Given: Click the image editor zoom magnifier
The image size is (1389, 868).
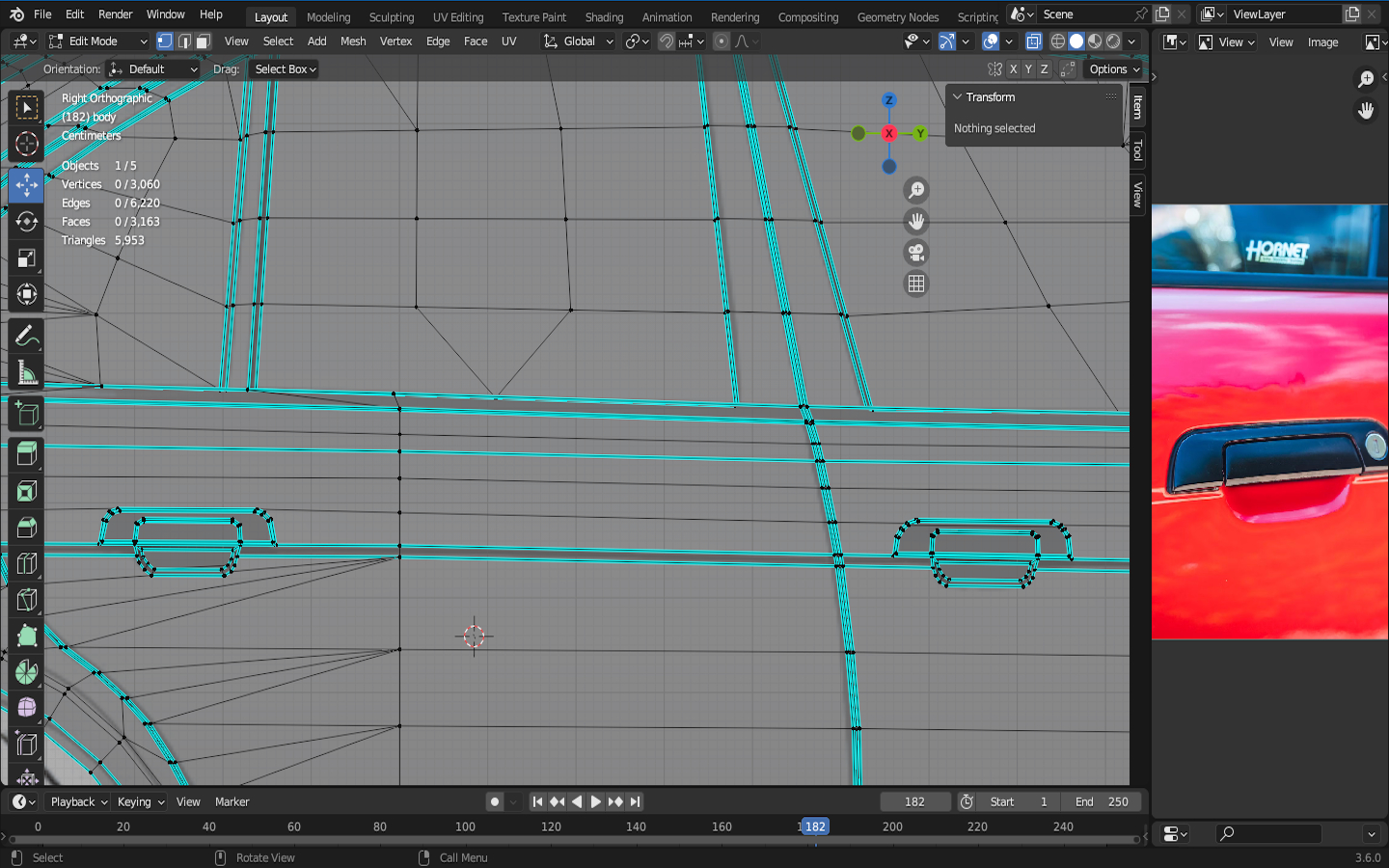Looking at the screenshot, I should [1366, 79].
